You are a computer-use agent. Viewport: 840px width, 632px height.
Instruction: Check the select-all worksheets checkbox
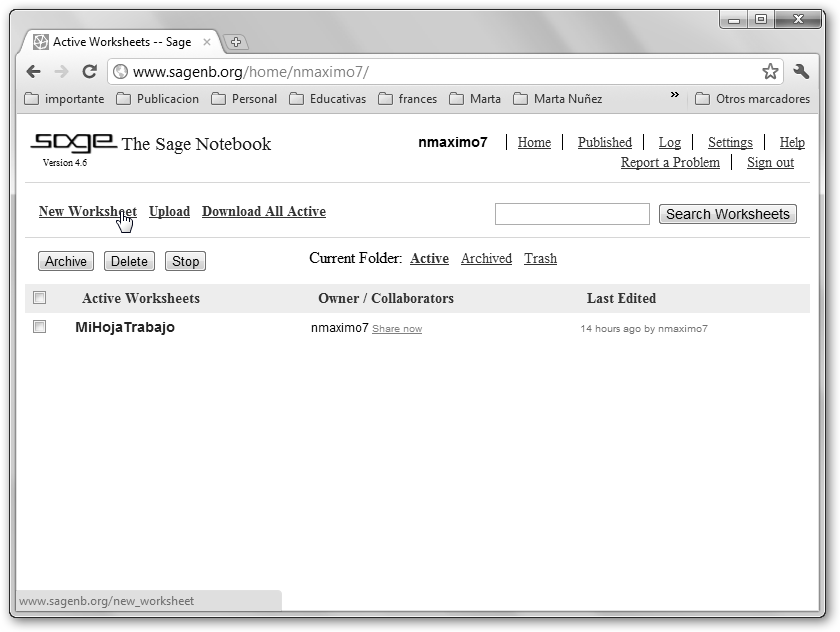click(40, 297)
